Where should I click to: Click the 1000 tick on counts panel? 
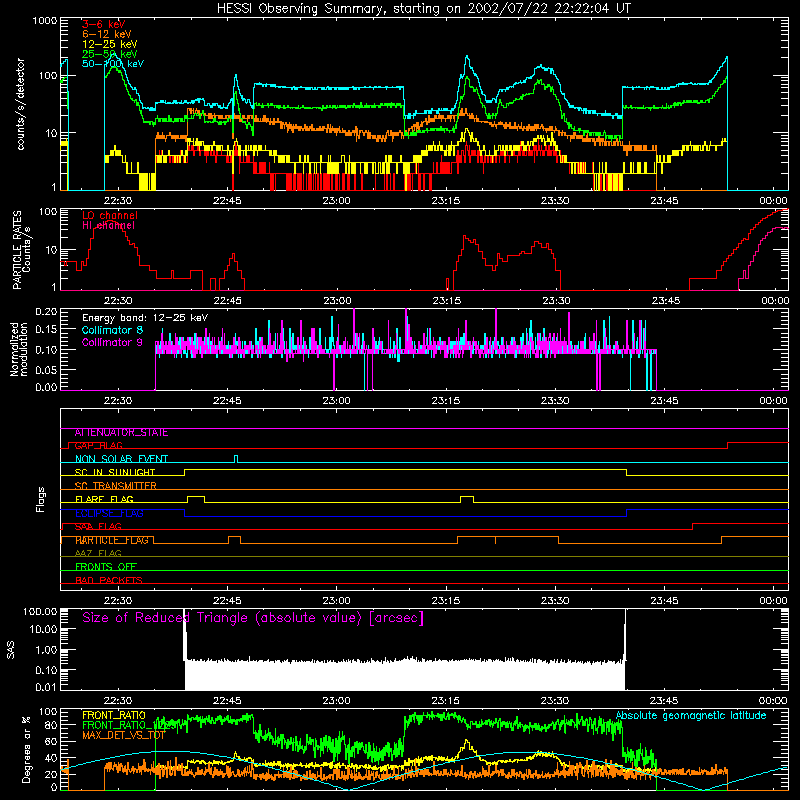(44, 21)
